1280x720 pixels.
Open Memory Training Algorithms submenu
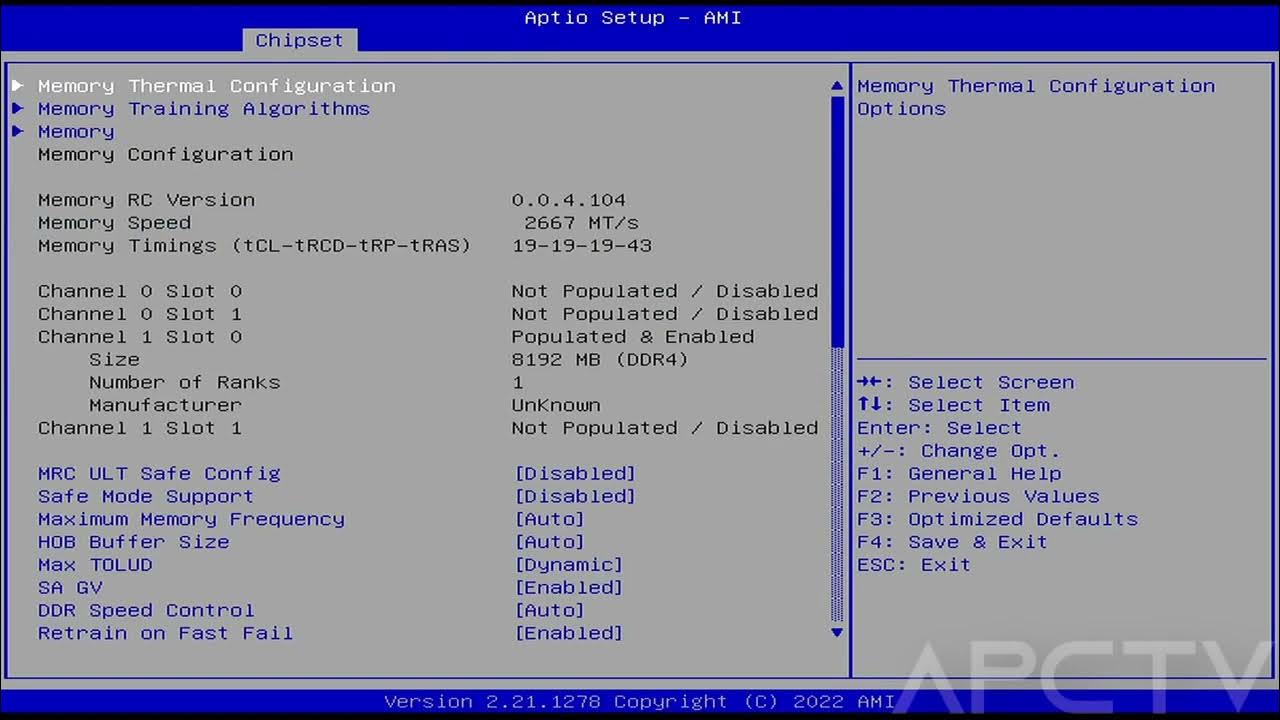(204, 109)
